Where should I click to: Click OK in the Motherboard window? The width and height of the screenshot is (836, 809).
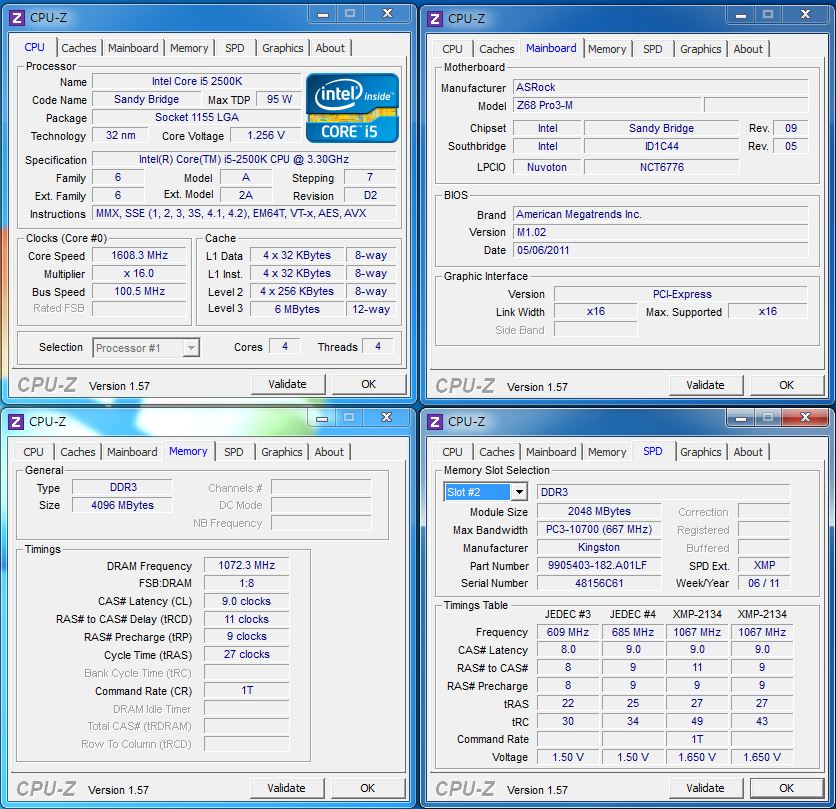[786, 385]
